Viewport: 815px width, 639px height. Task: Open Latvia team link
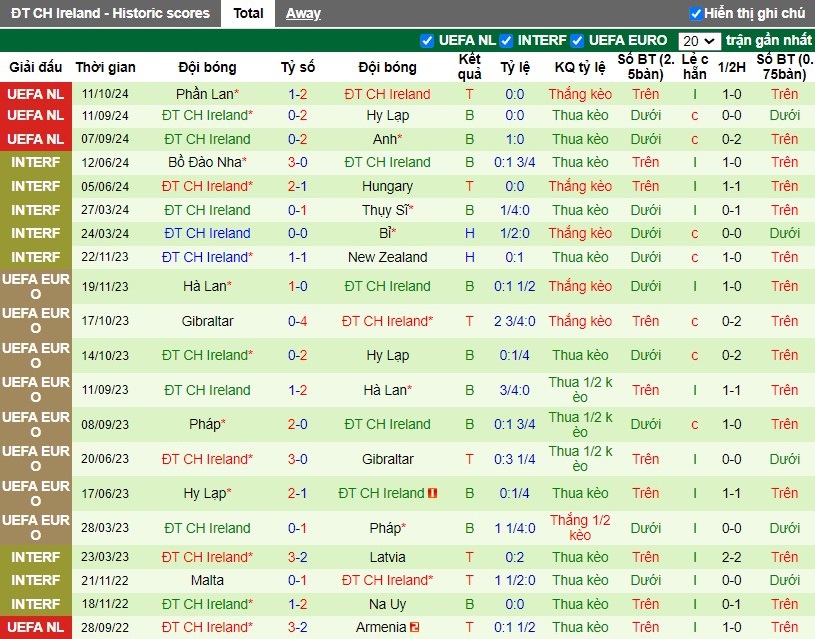coord(388,557)
